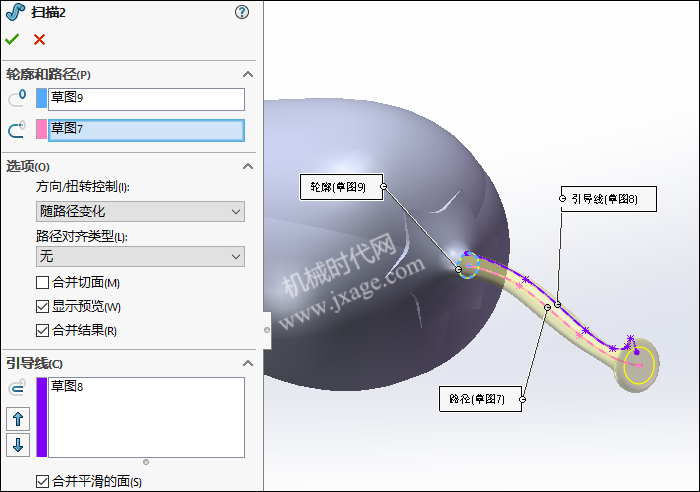Click the panel splitter handle at the viewport edge
Image resolution: width=700 pixels, height=492 pixels.
[267, 330]
